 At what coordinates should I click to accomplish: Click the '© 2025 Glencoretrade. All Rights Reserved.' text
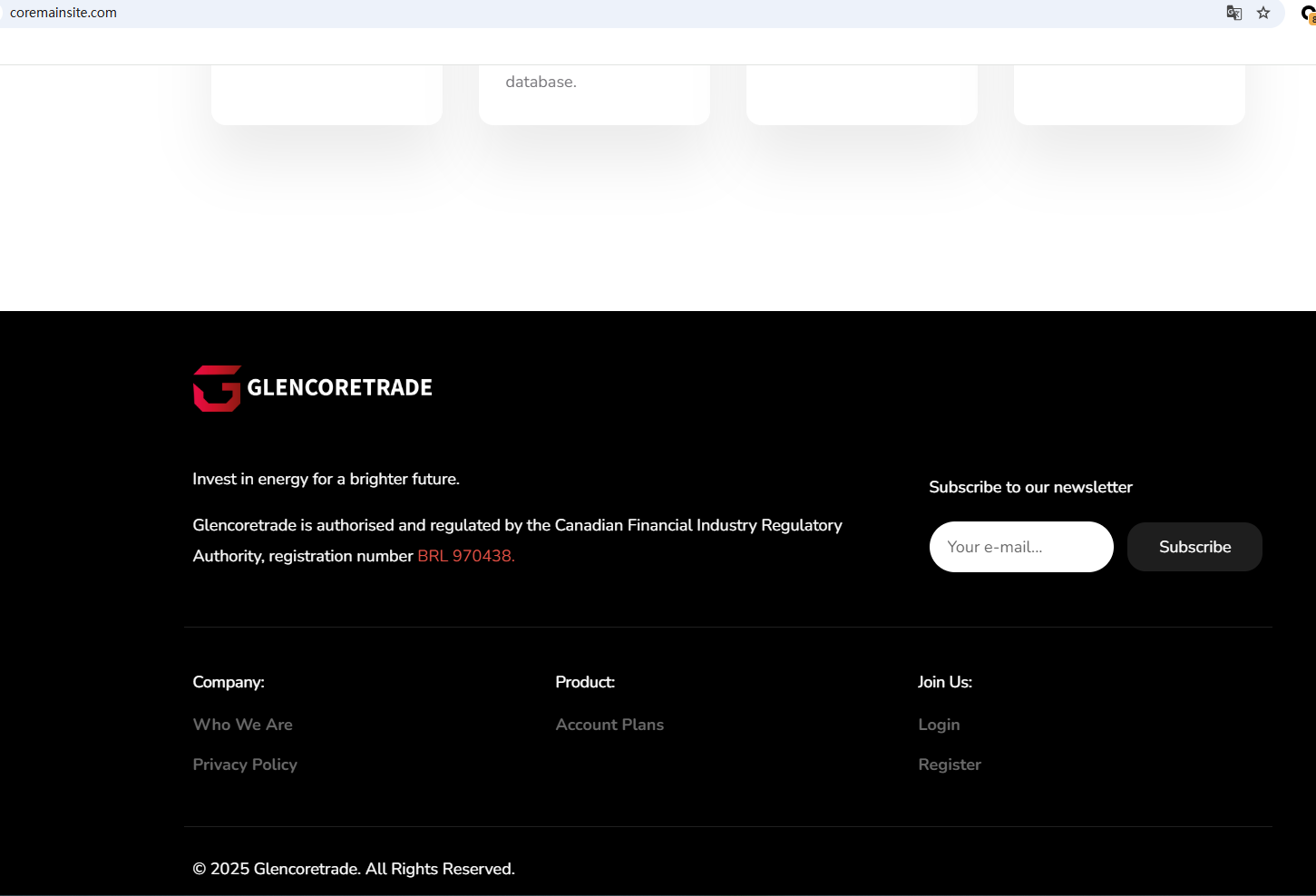tap(354, 869)
